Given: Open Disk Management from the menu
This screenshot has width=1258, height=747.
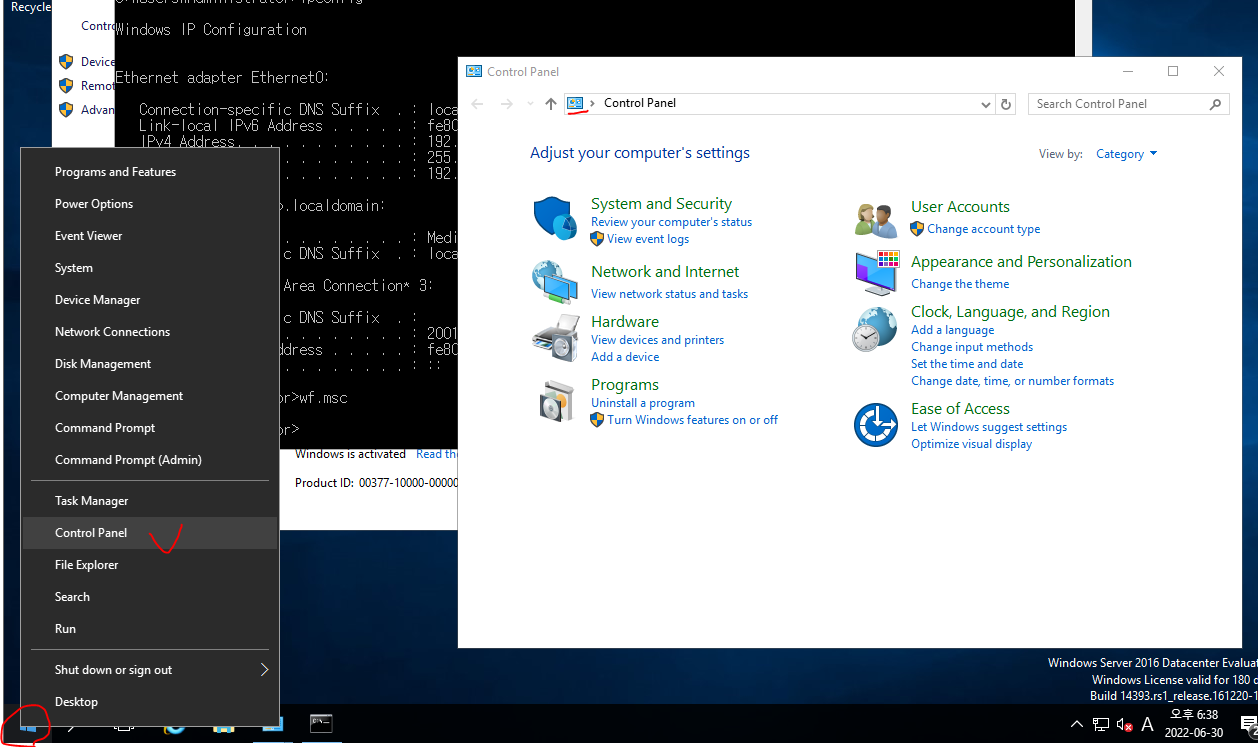Looking at the screenshot, I should pos(150,364).
